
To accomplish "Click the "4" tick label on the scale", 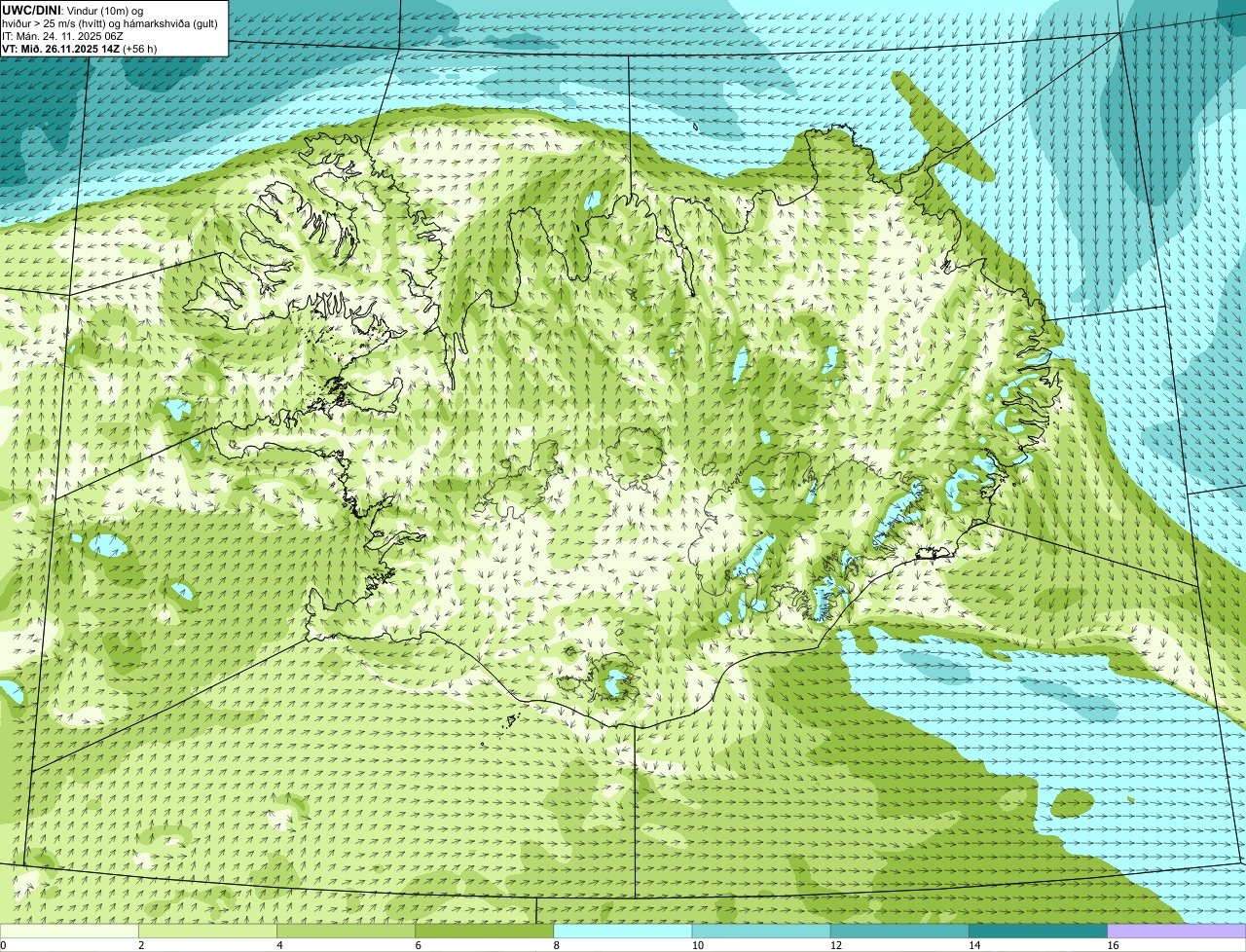I will pyautogui.click(x=279, y=945).
